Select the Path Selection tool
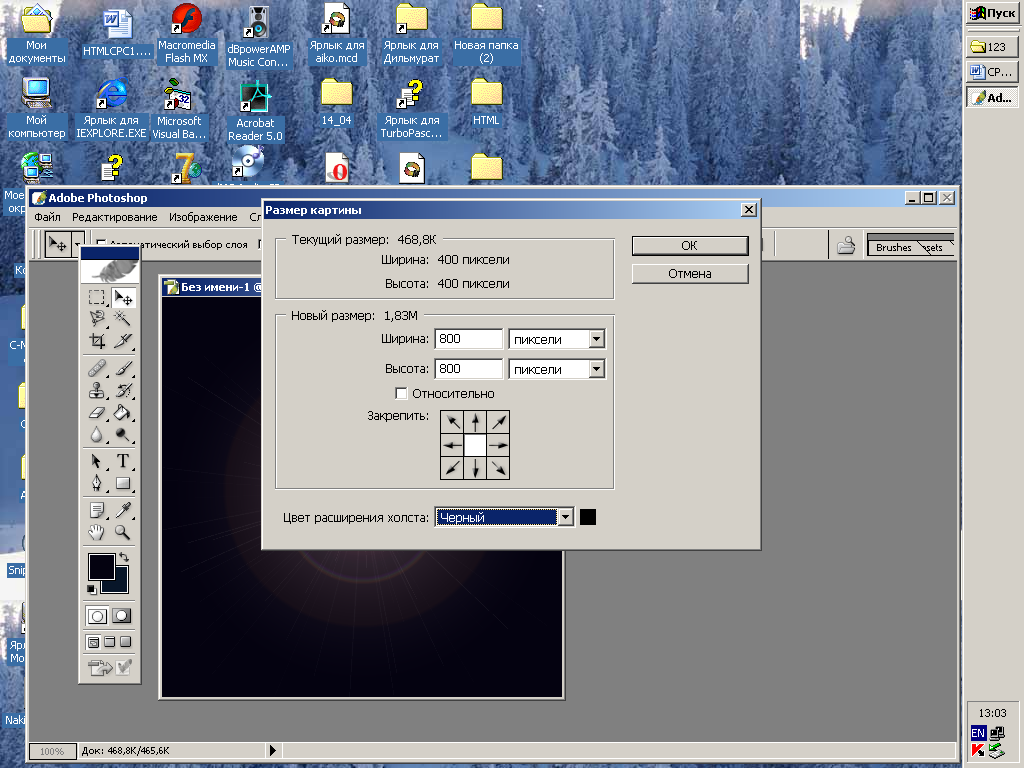Screen dimensions: 1024x768 point(97,462)
